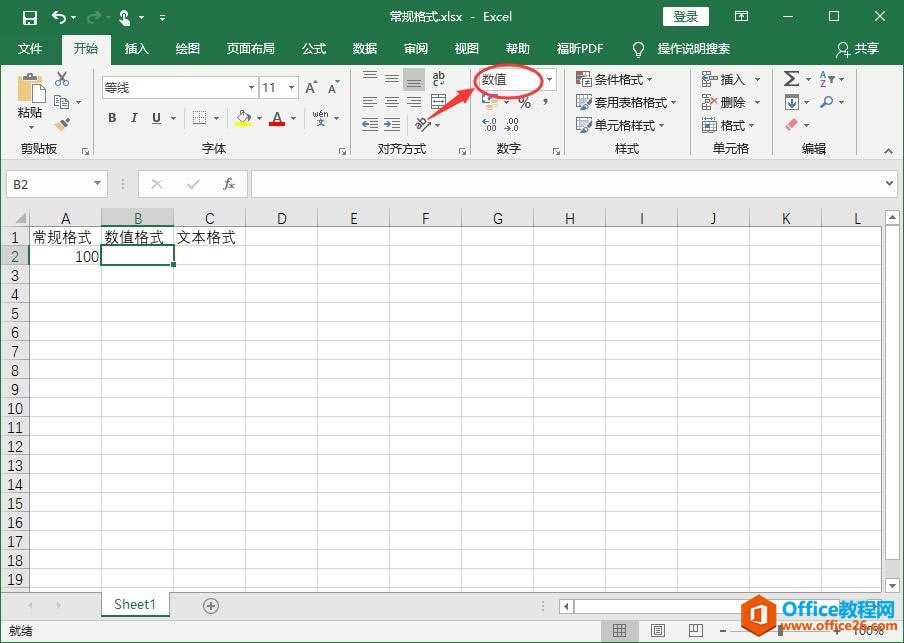Open the 数据 ribbon tab
The height and width of the screenshot is (643, 904).
pyautogui.click(x=365, y=48)
